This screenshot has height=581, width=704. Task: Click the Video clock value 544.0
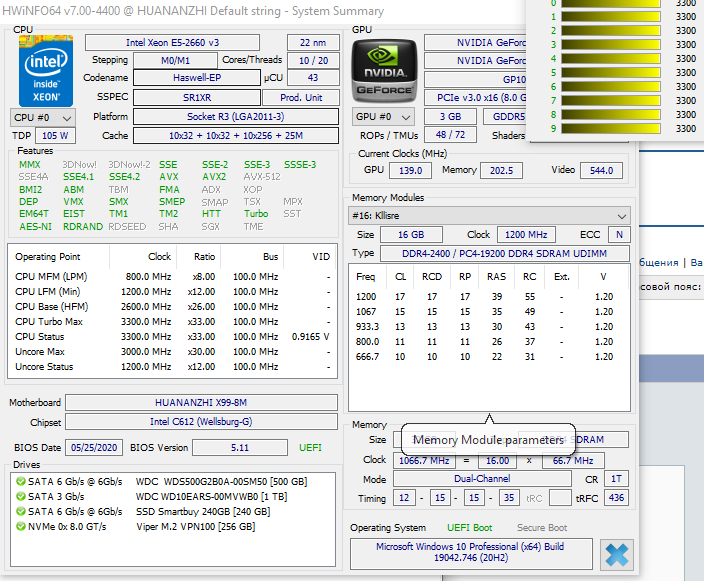point(602,171)
